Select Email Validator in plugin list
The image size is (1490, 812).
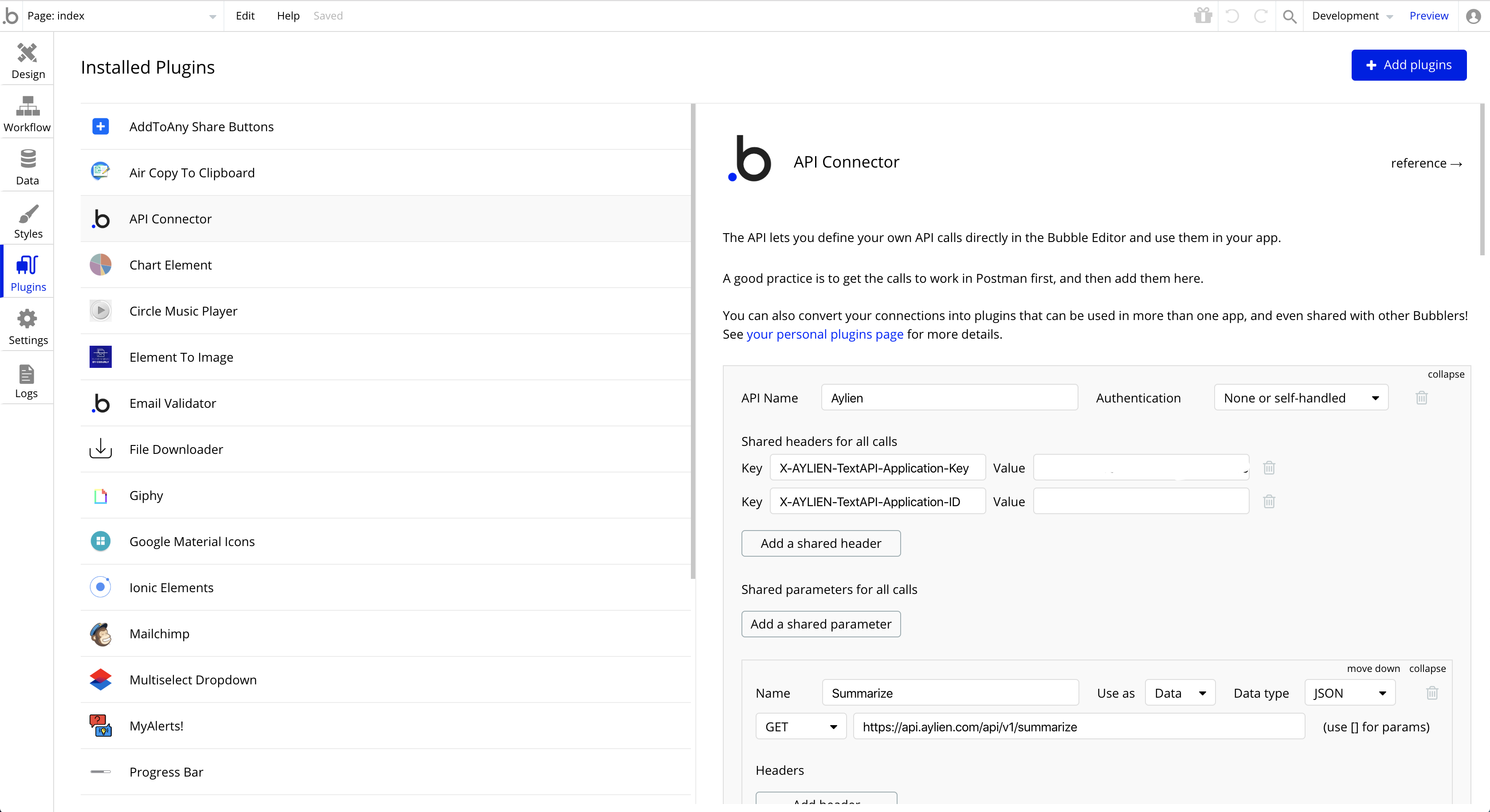(386, 403)
